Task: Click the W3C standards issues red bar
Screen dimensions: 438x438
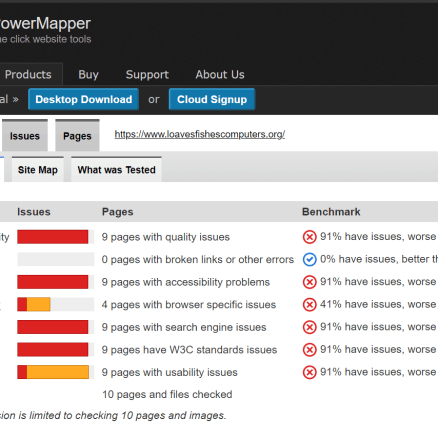Action: pyautogui.click(x=53, y=350)
